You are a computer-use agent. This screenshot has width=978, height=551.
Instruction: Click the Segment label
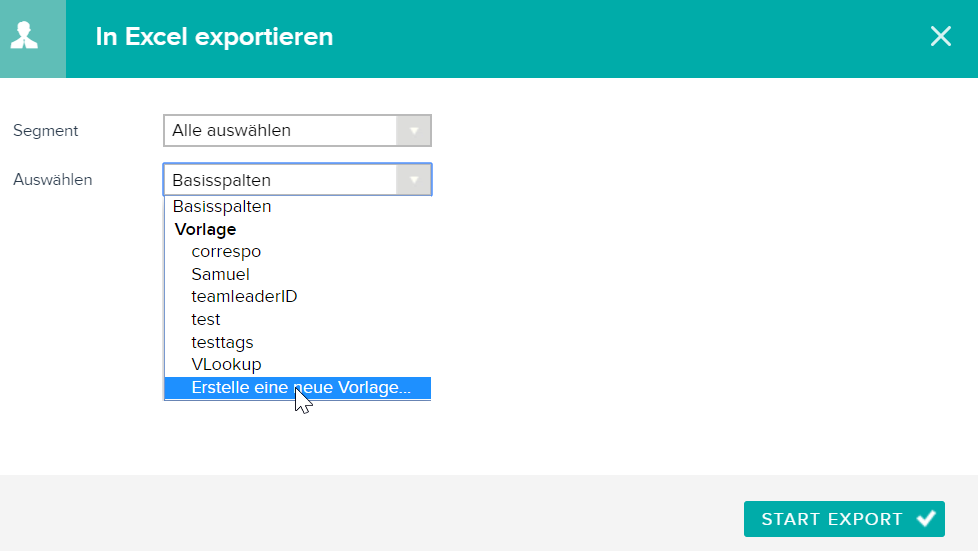(x=46, y=130)
